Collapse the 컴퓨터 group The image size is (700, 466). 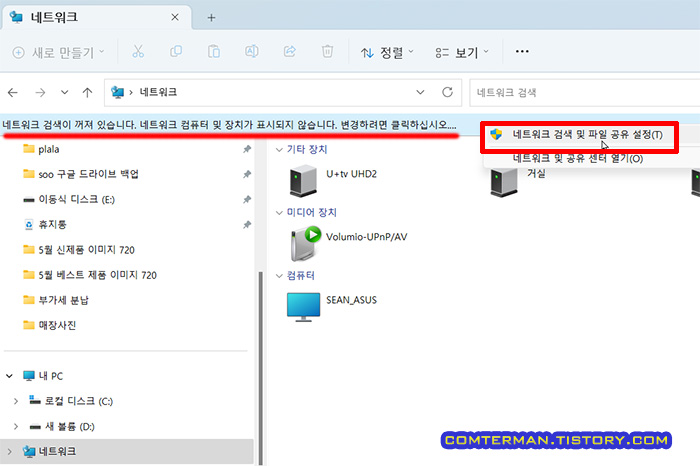279,276
